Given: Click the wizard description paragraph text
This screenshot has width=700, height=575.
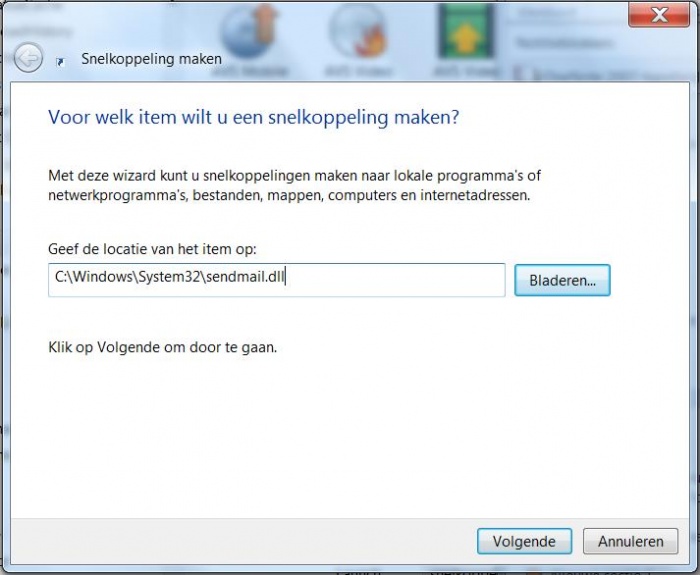Looking at the screenshot, I should (x=294, y=185).
